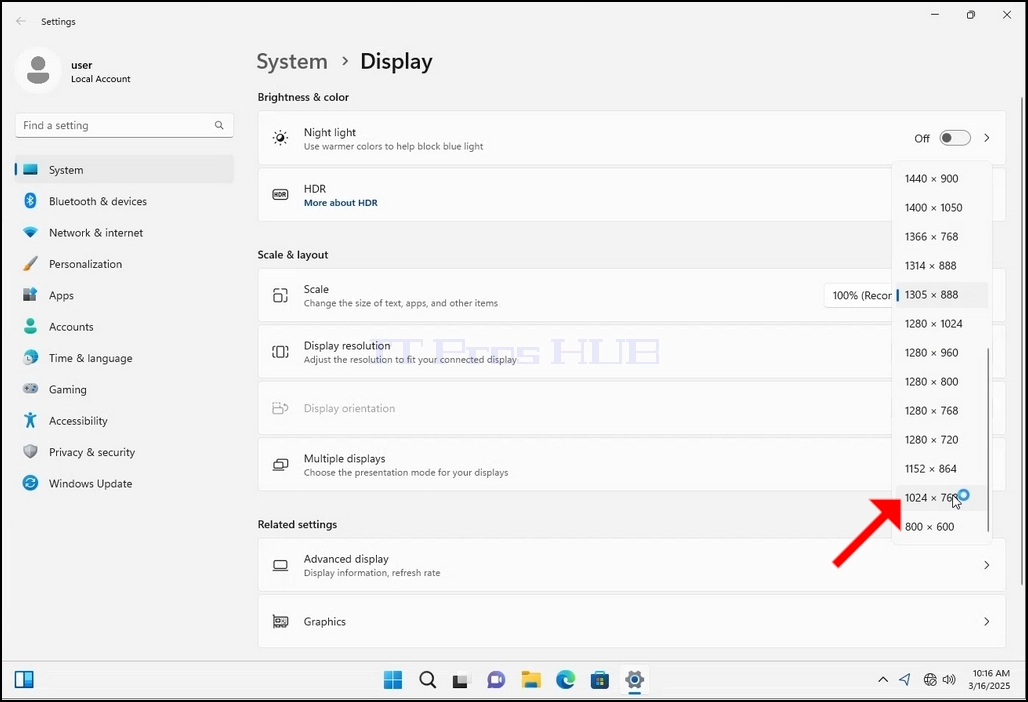Open taskbar Search
1028x702 pixels.
[427, 680]
